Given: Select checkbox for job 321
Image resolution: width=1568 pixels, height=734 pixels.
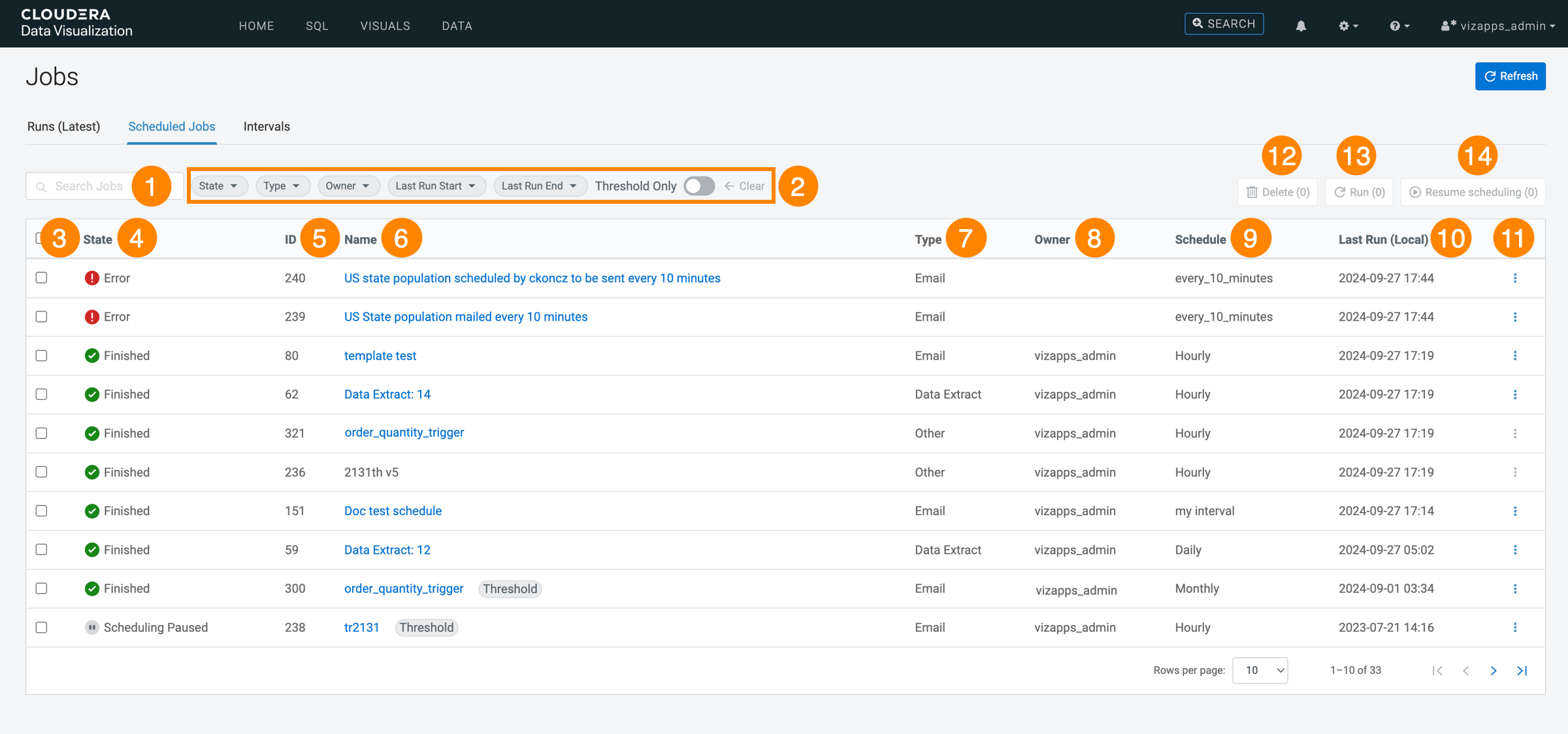Looking at the screenshot, I should (x=42, y=433).
